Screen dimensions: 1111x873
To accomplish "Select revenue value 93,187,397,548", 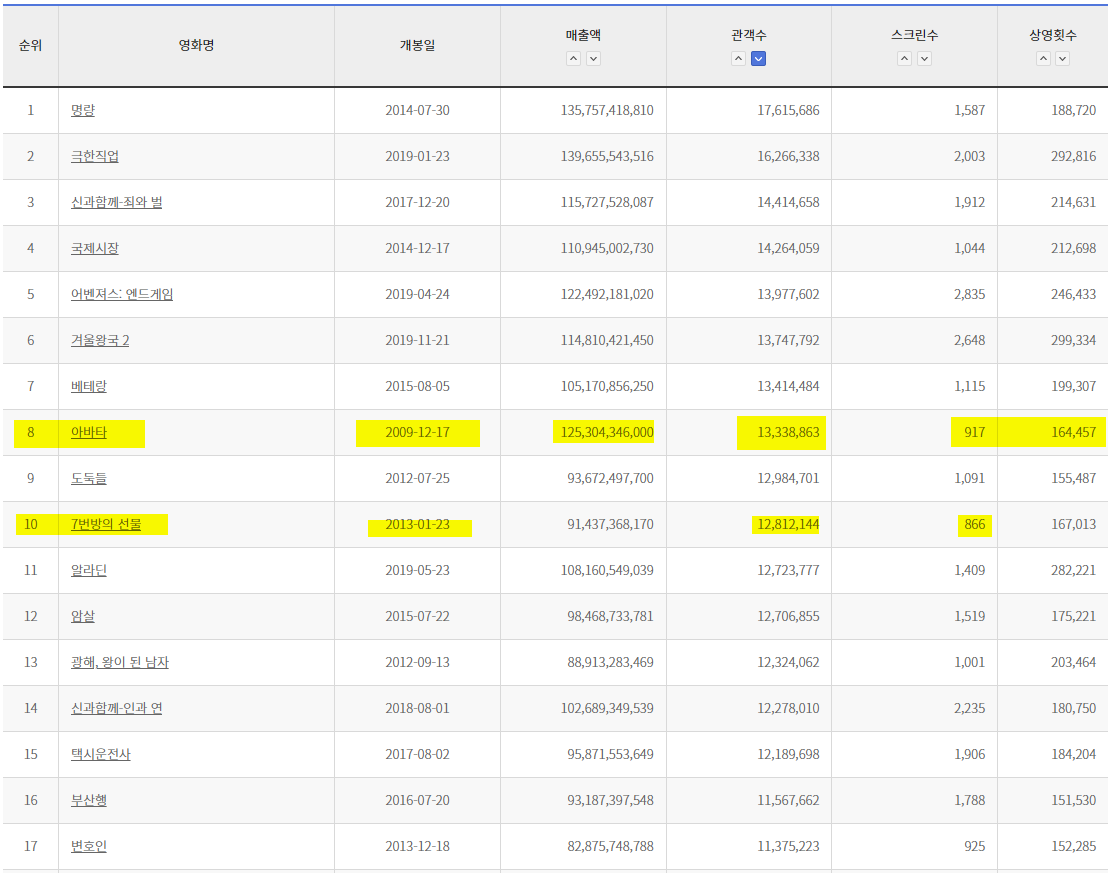I will 610,800.
